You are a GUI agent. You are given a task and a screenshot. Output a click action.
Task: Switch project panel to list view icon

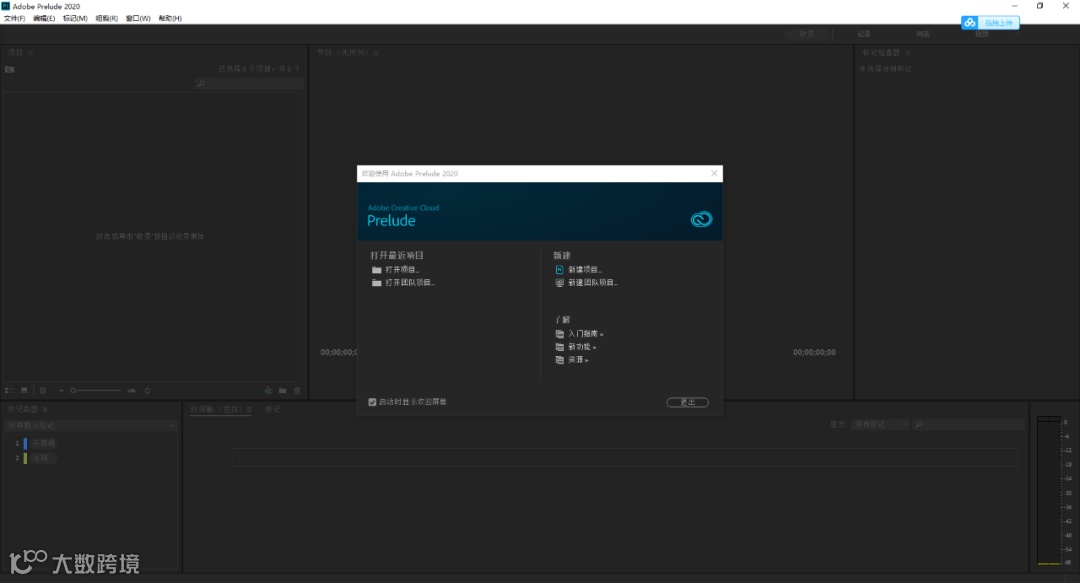tap(9, 390)
